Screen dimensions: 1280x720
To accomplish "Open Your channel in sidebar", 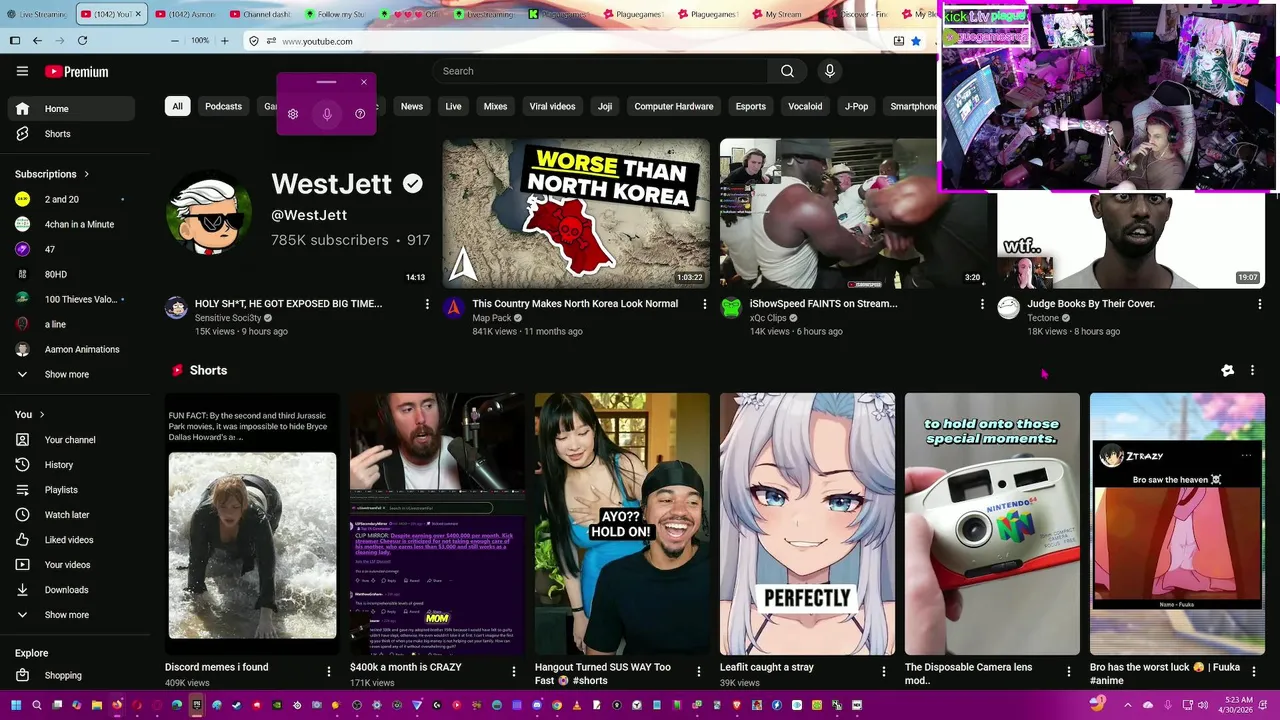I will [71, 440].
